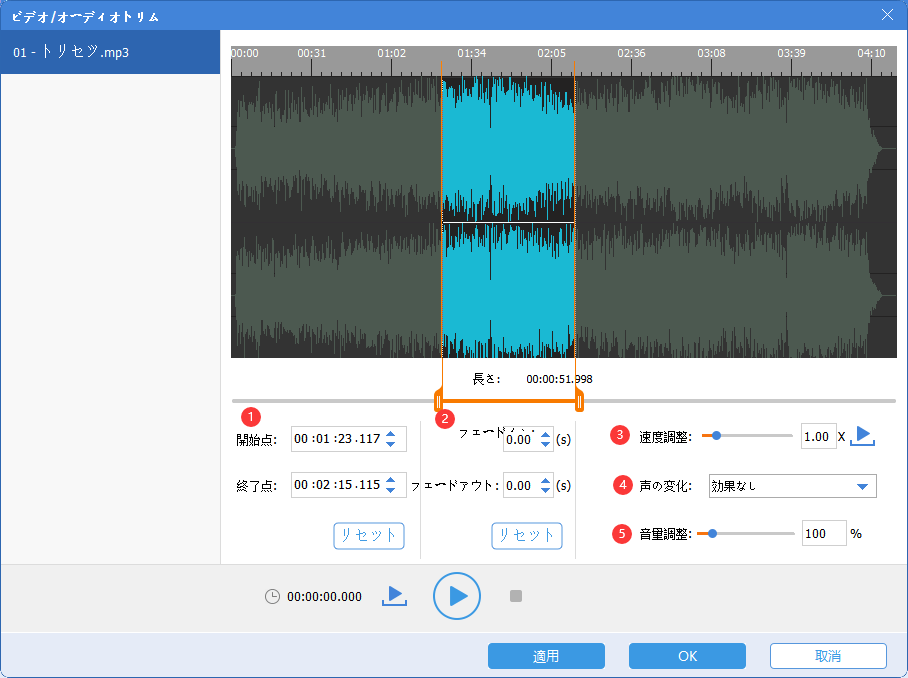Click the 00:00:51.998 length value
Screen dimensions: 908x678
[x=559, y=379]
